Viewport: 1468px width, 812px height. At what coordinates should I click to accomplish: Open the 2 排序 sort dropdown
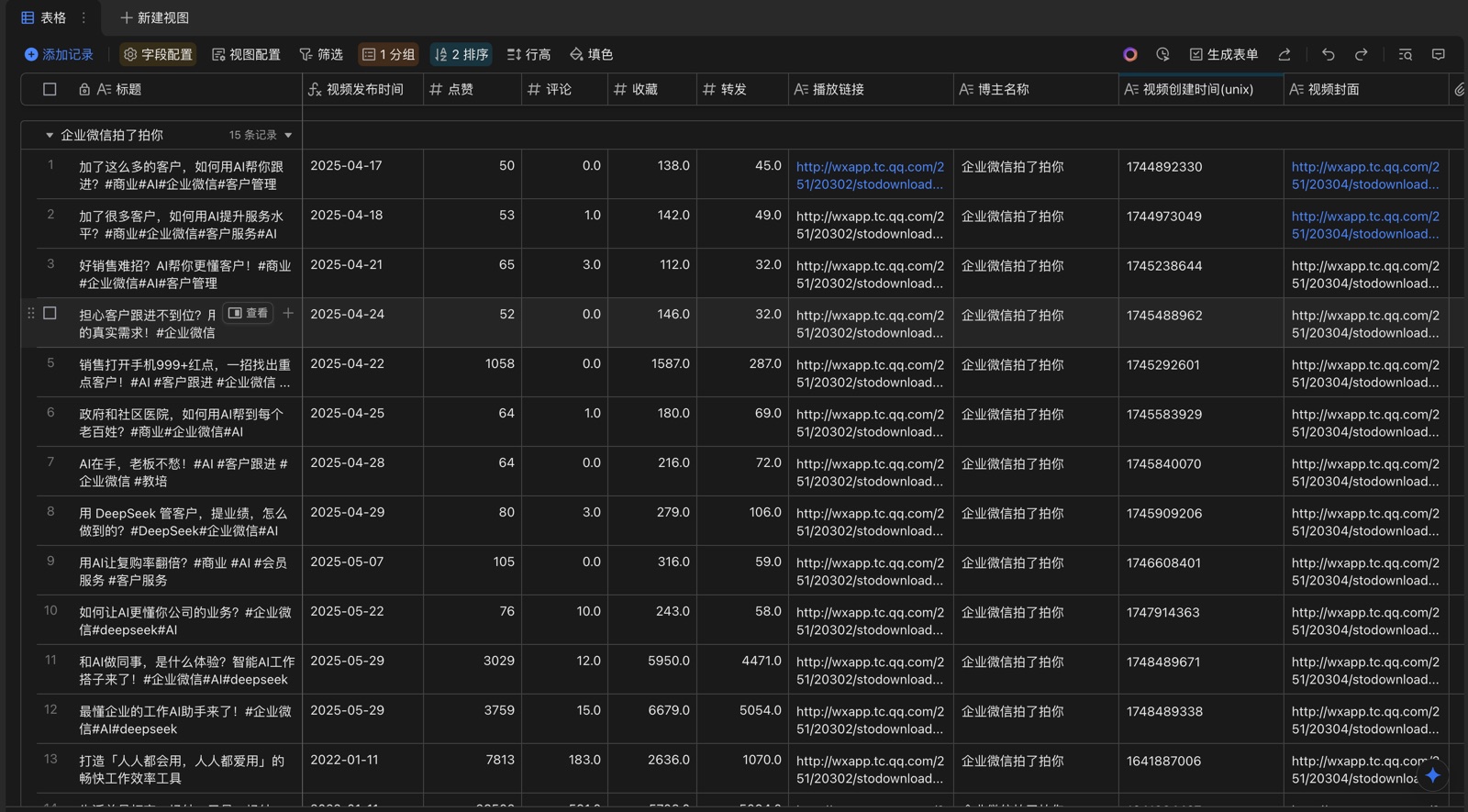click(462, 54)
